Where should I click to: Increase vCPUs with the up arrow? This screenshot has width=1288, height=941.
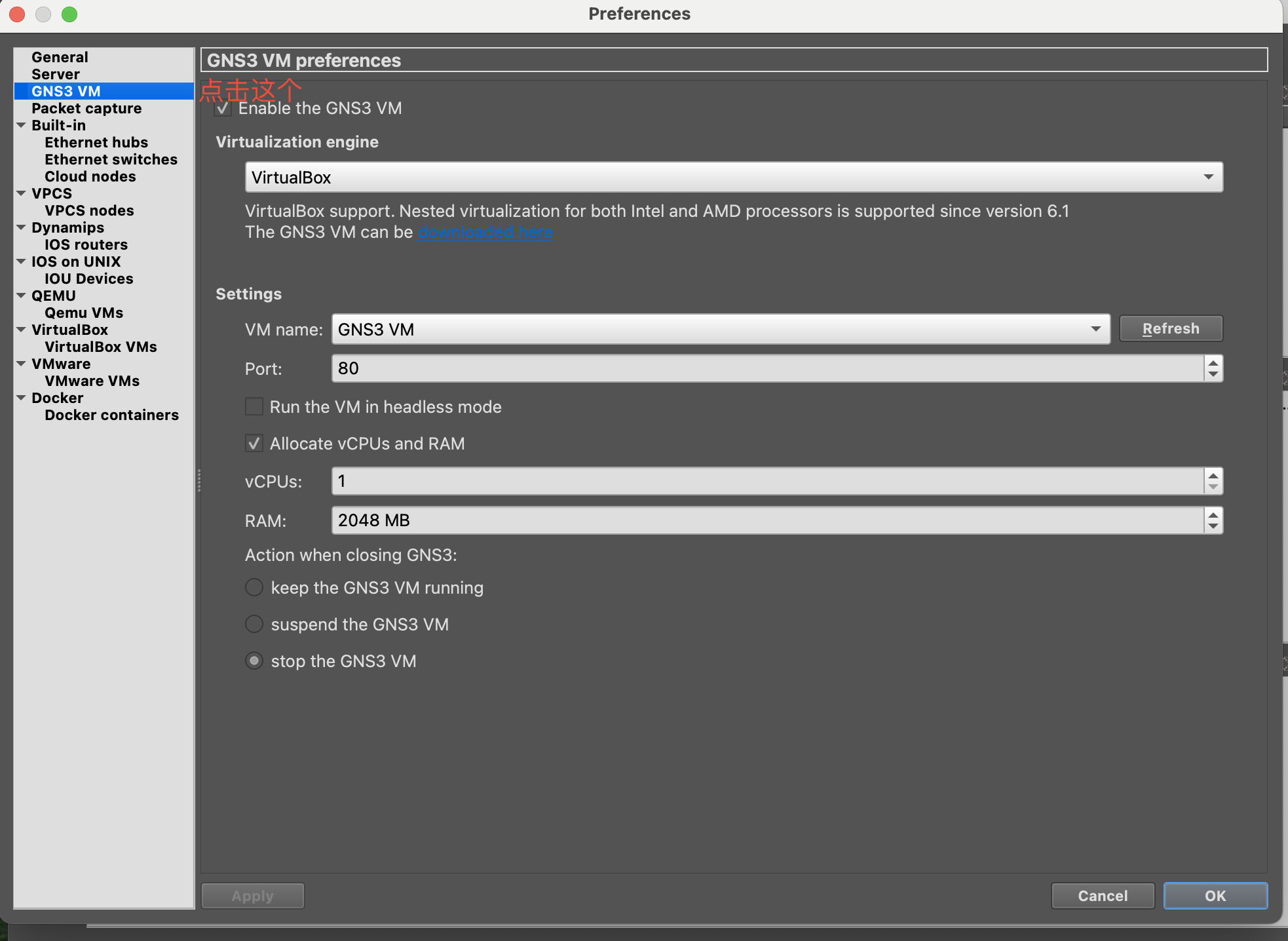[1213, 475]
